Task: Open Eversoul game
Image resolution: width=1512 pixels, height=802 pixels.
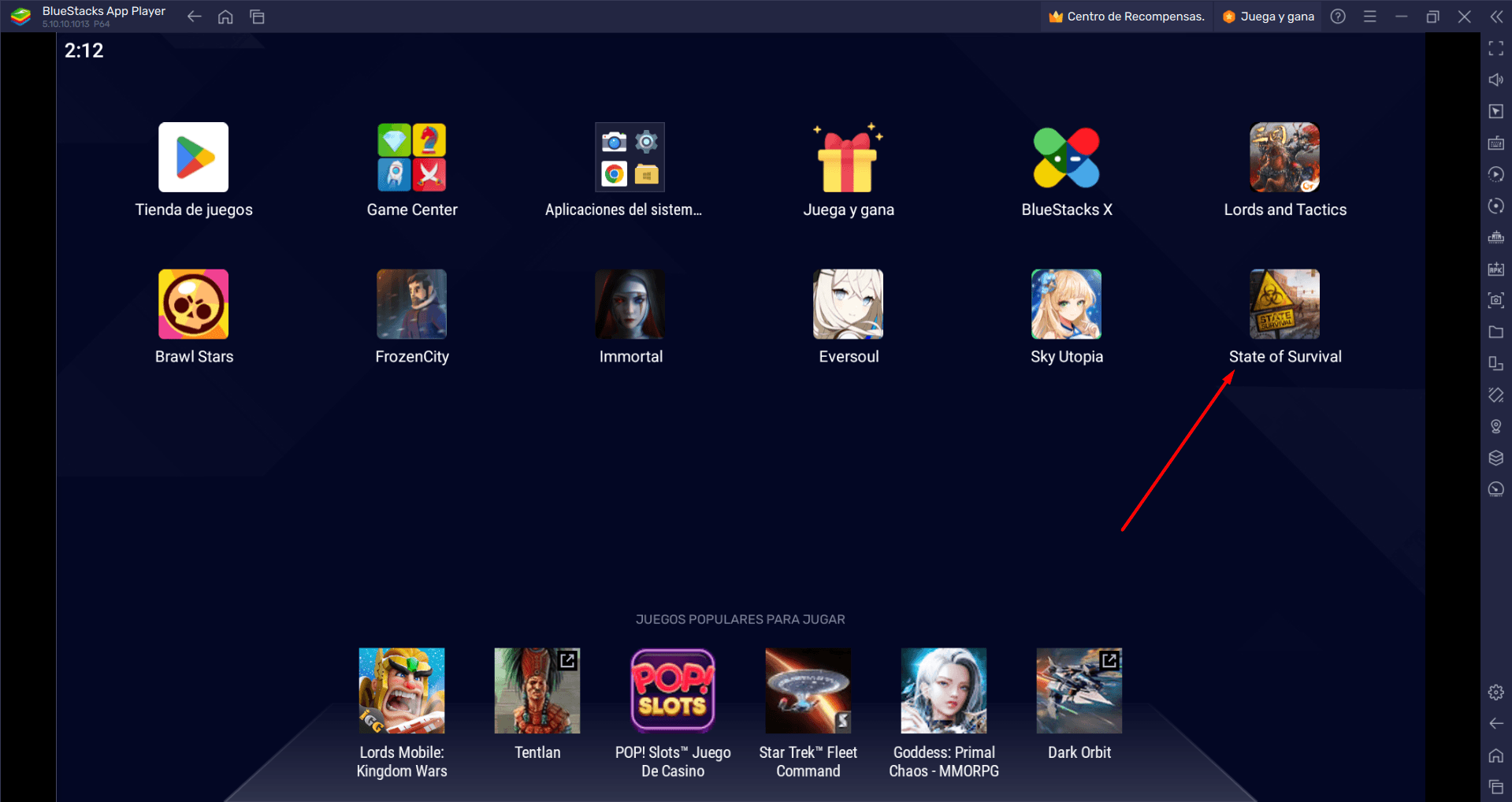Action: 848,304
